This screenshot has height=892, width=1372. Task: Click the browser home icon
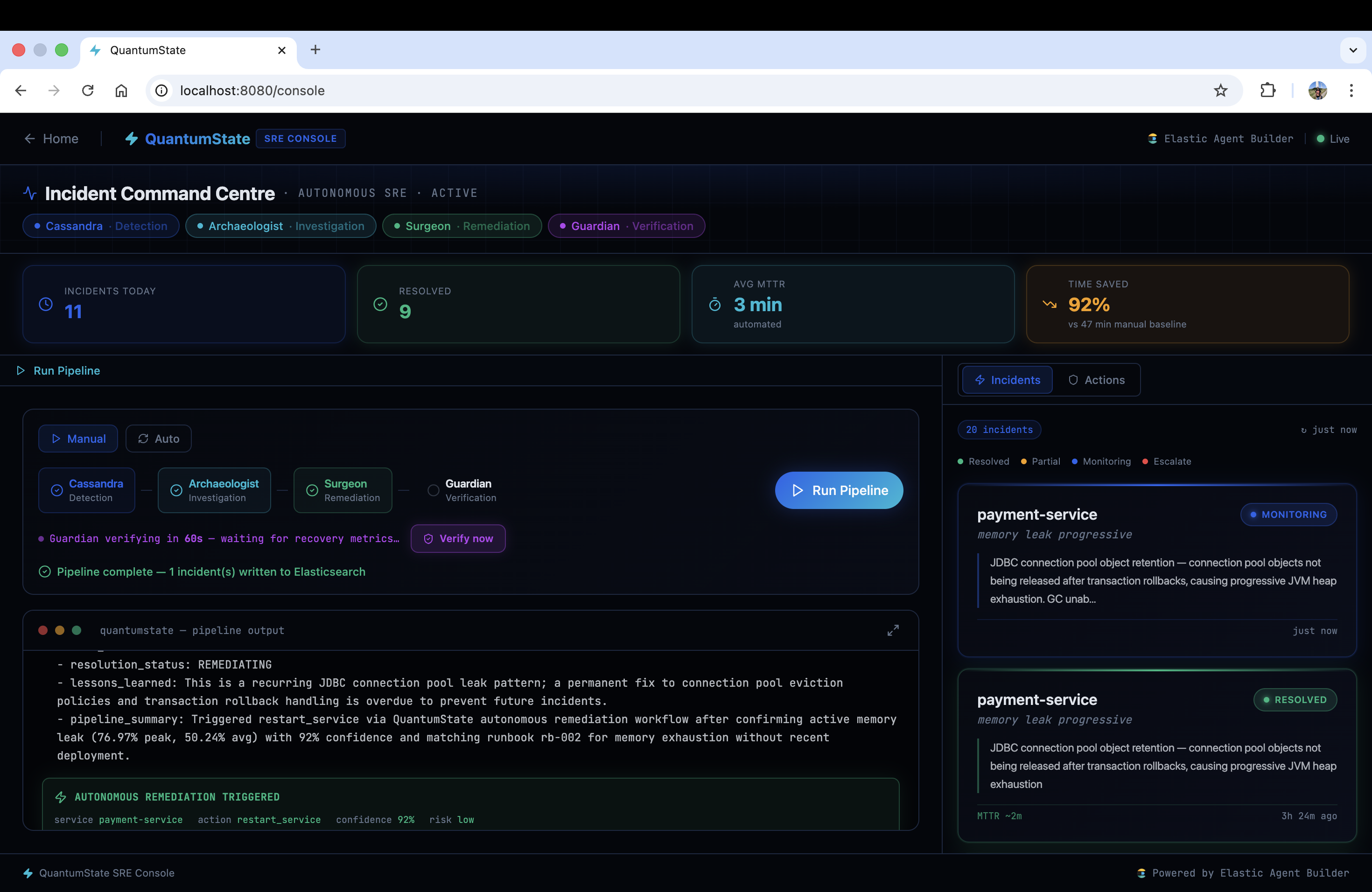(x=121, y=91)
